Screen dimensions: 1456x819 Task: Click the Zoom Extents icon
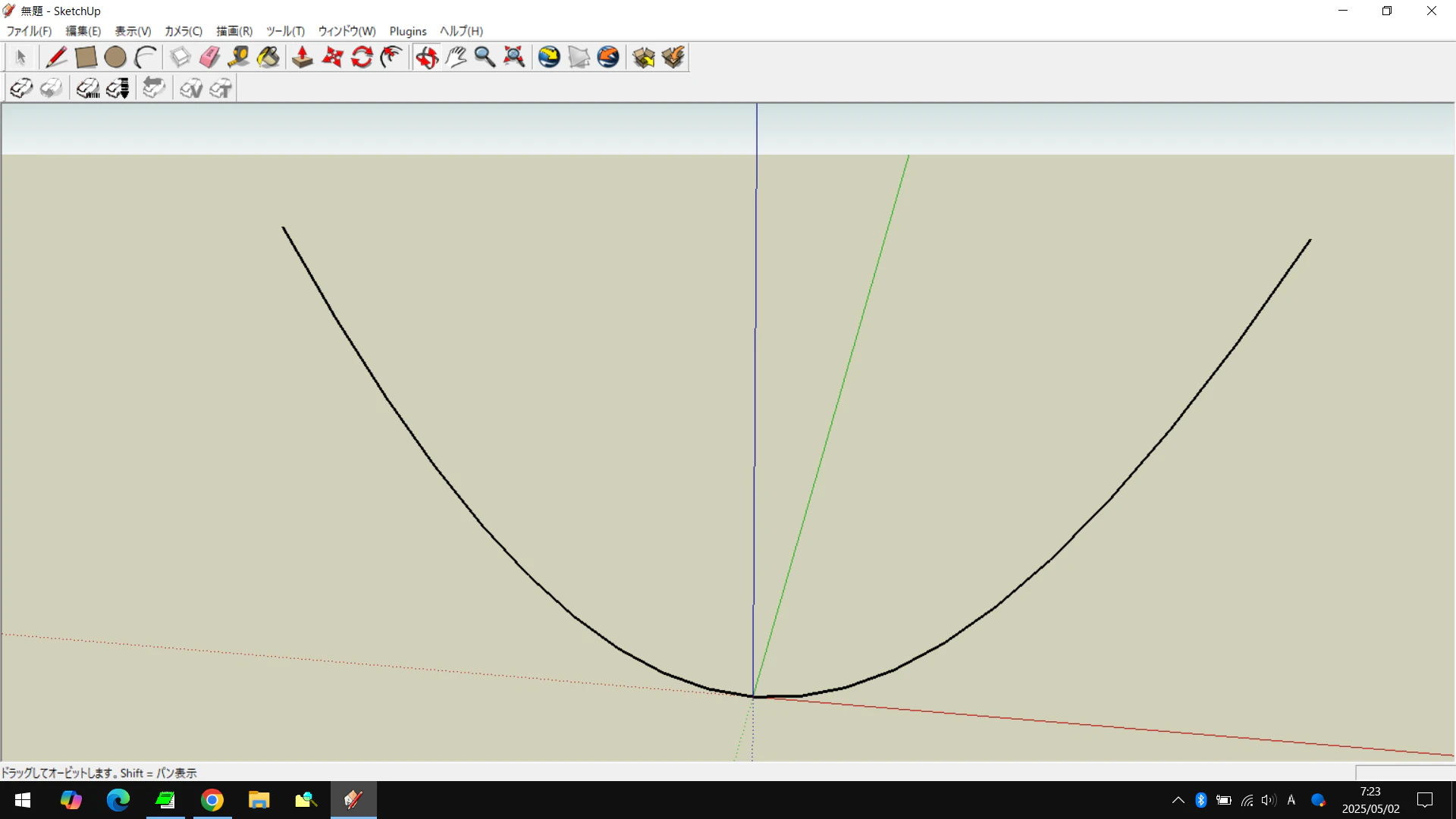[x=514, y=57]
